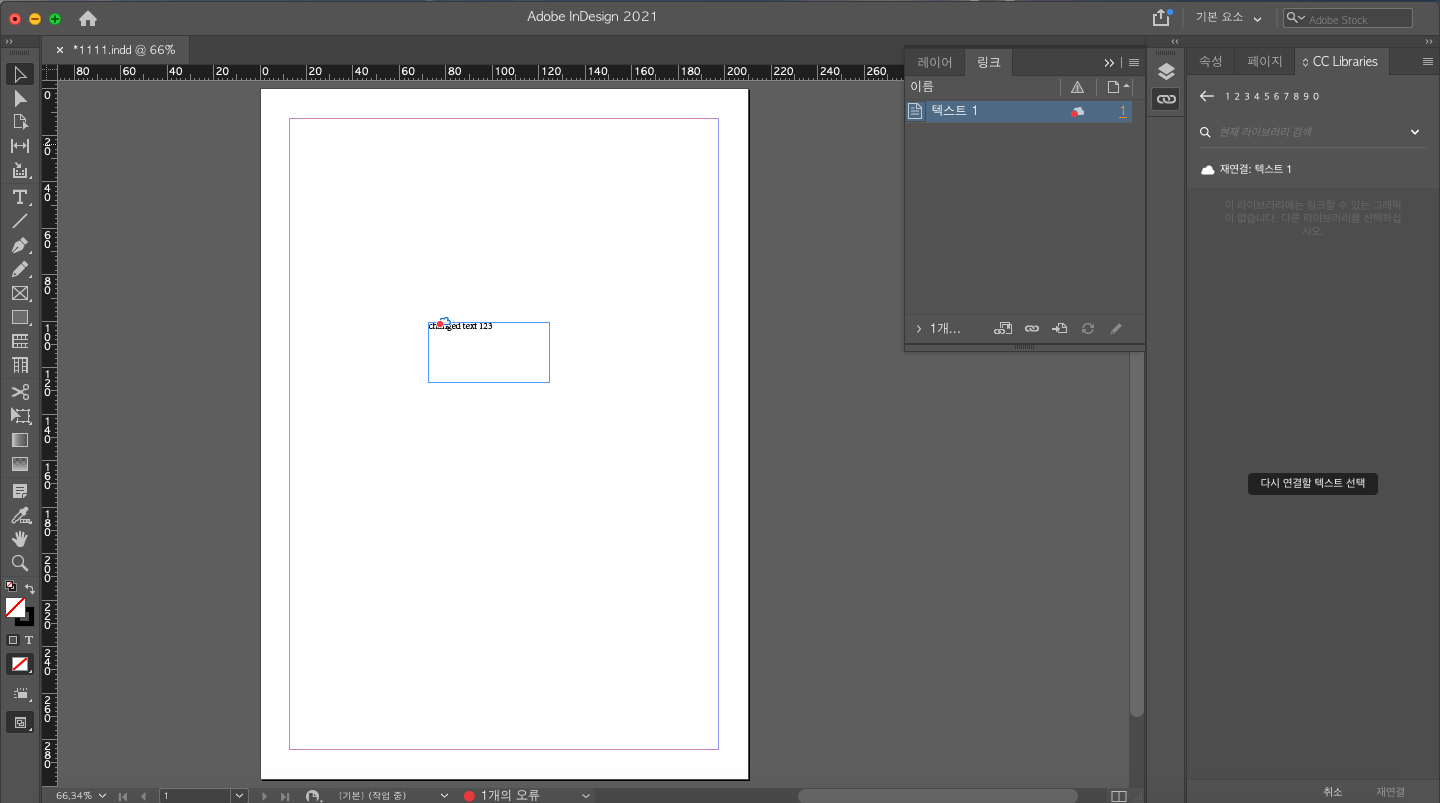Toggle the CC Libraries panel icon
The width and height of the screenshot is (1440, 803).
coord(1341,61)
